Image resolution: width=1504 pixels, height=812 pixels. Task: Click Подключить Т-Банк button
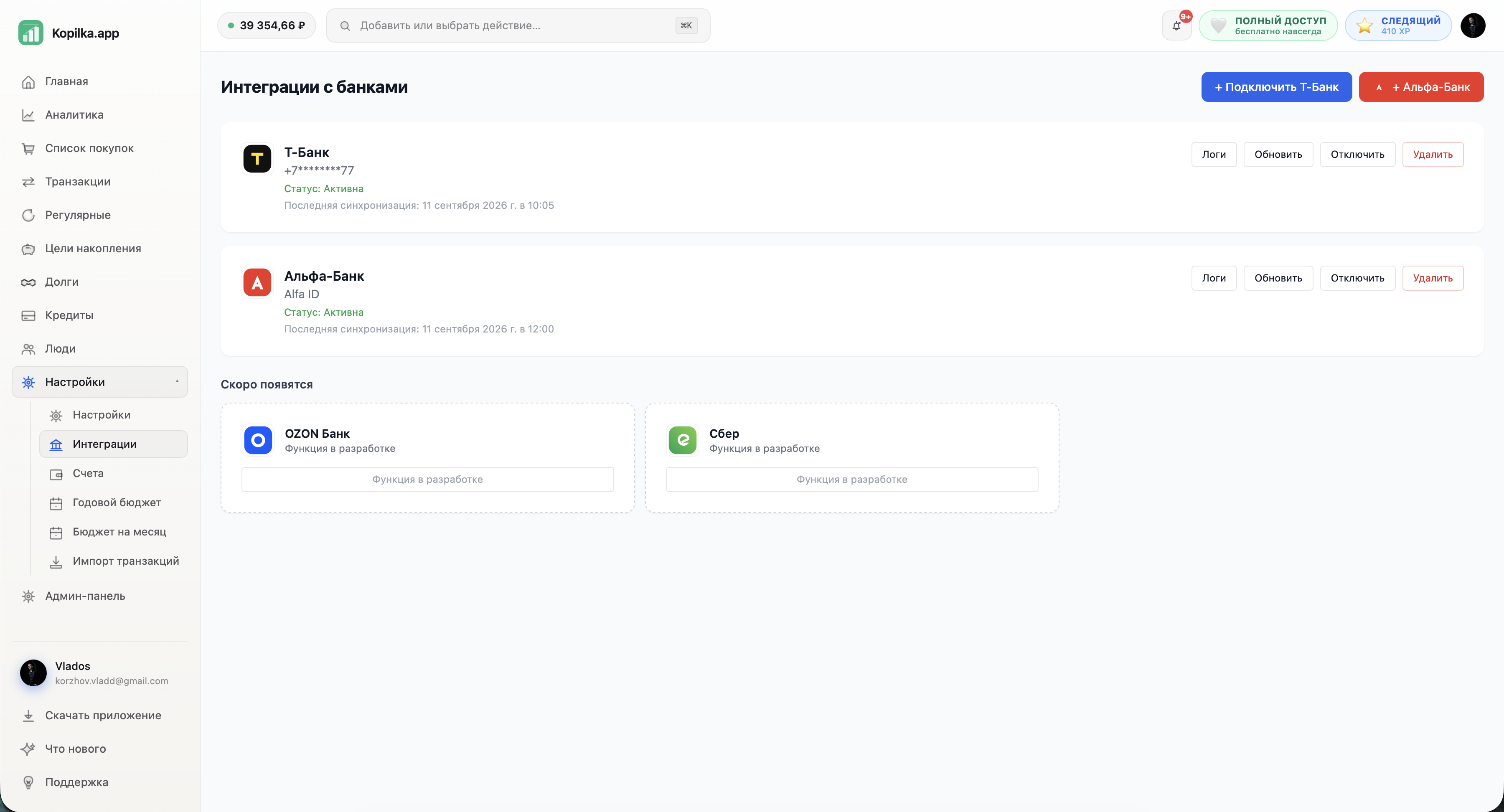(1276, 87)
